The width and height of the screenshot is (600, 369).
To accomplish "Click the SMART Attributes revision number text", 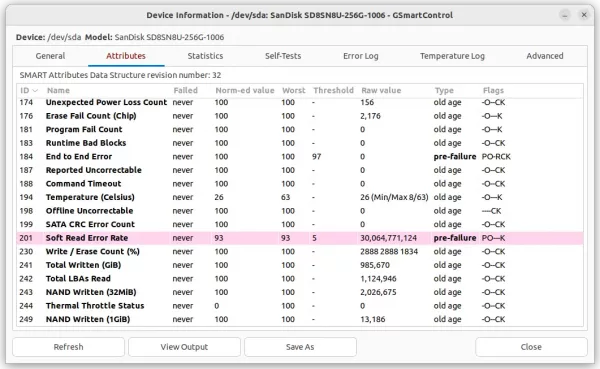I will pyautogui.click(x=121, y=75).
